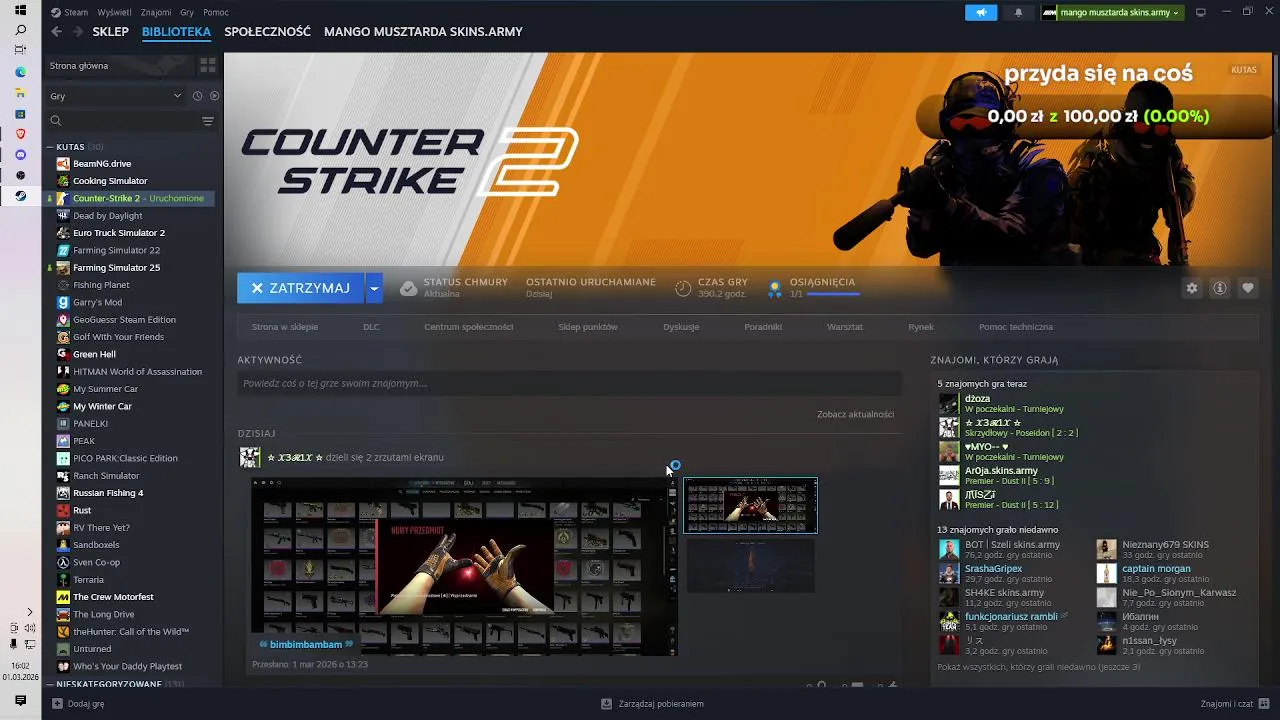Expand ZATRZYMAJ button dropdown arrow
The height and width of the screenshot is (720, 1280).
(x=374, y=288)
